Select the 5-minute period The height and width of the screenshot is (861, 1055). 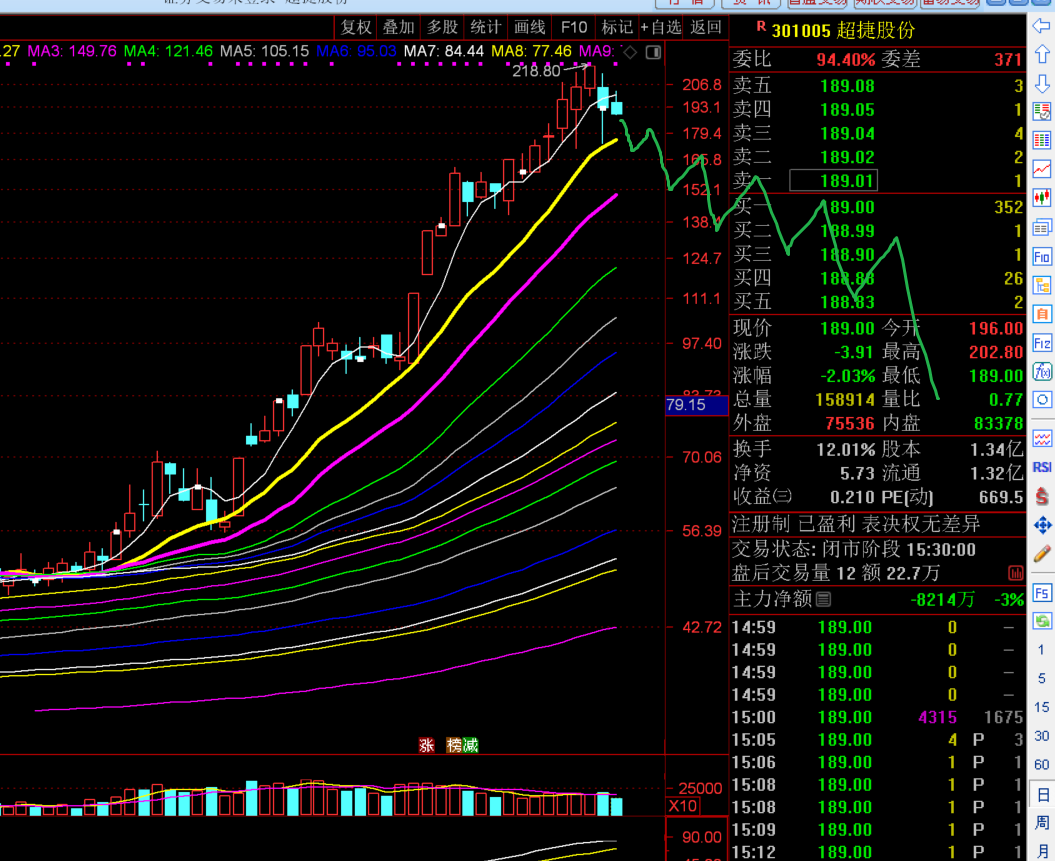[x=1041, y=679]
